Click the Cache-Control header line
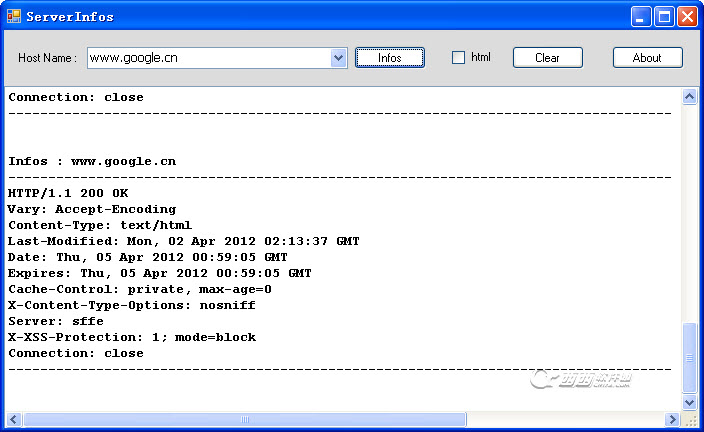Screen dimensions: 704x432 (140, 289)
